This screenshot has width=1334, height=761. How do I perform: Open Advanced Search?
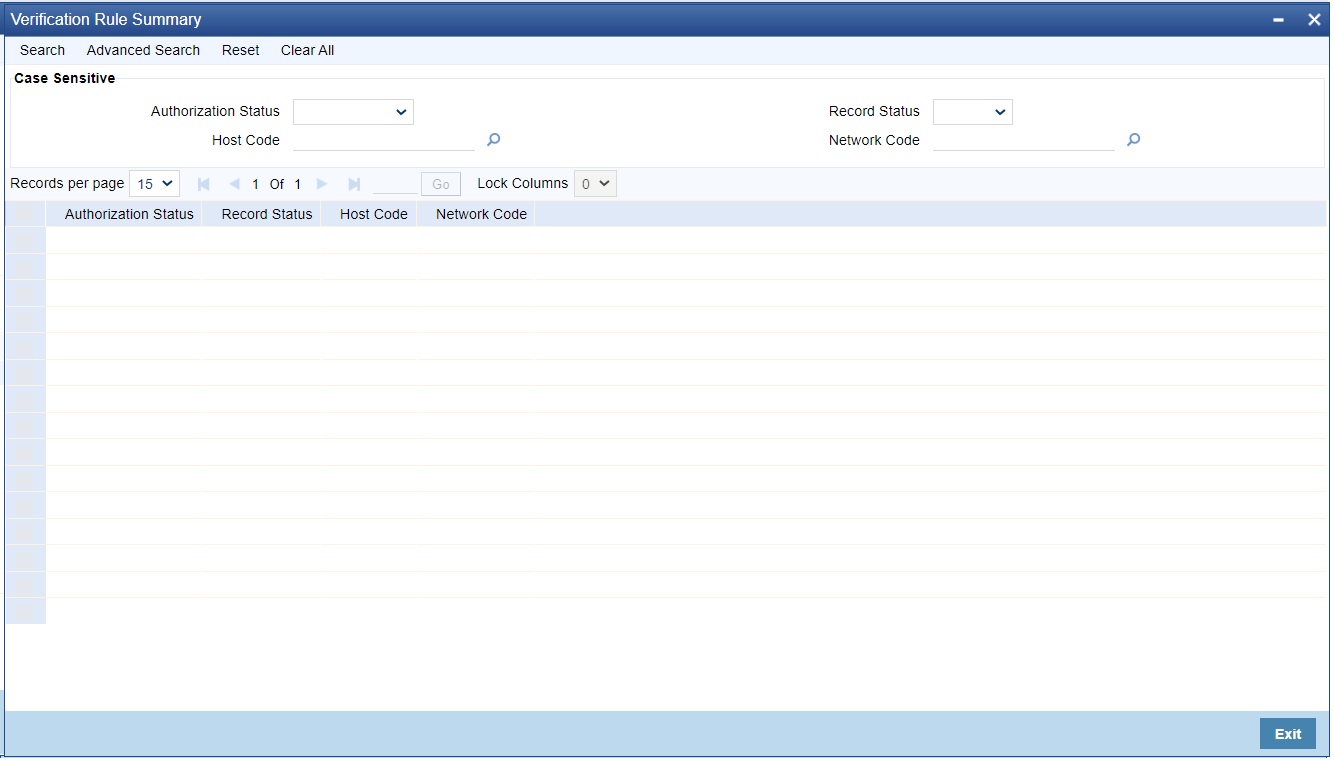[x=143, y=50]
